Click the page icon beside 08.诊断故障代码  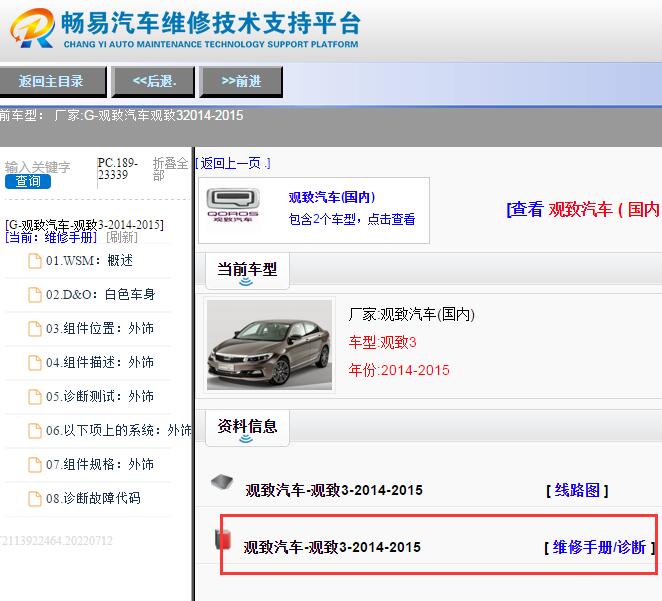point(35,498)
